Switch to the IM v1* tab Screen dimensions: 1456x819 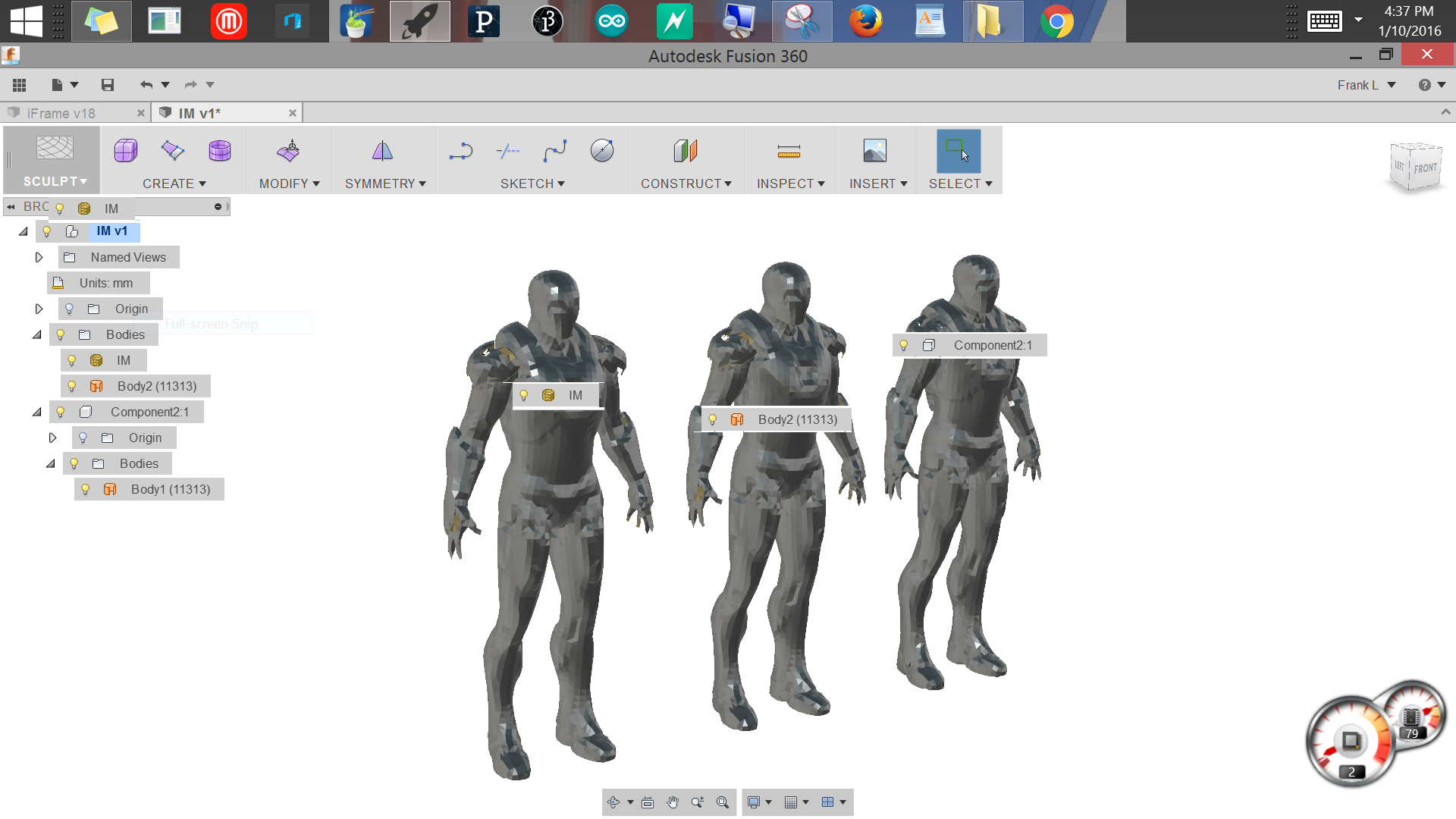click(x=199, y=113)
